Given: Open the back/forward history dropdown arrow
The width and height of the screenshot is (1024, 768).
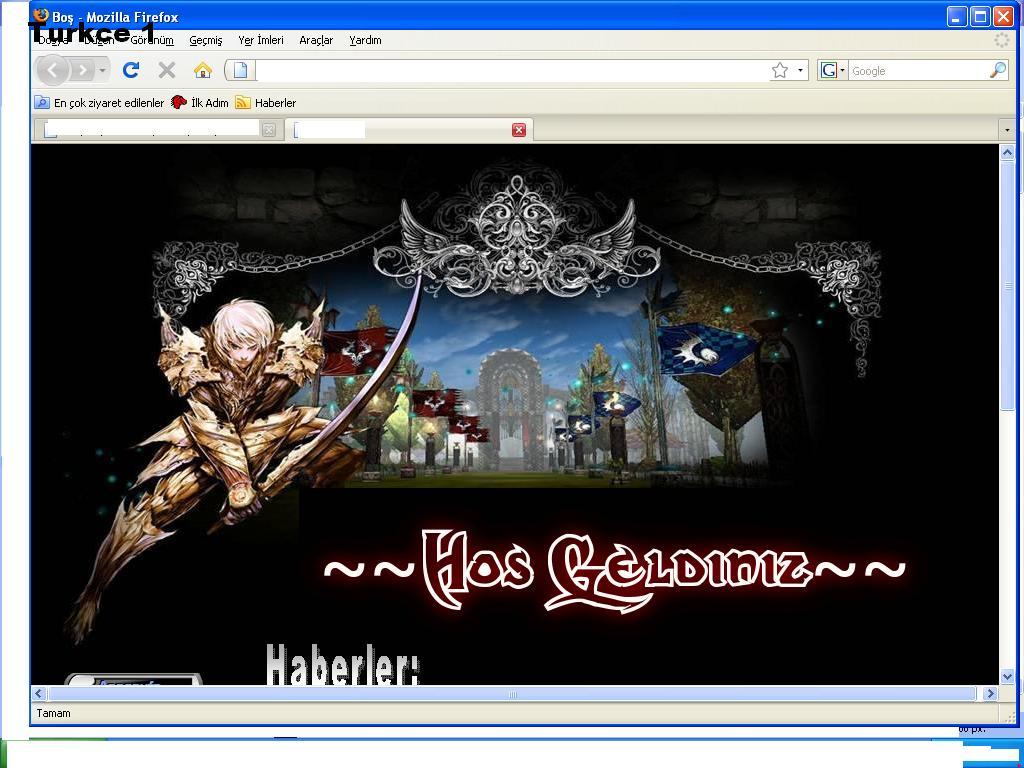Looking at the screenshot, I should pyautogui.click(x=103, y=71).
